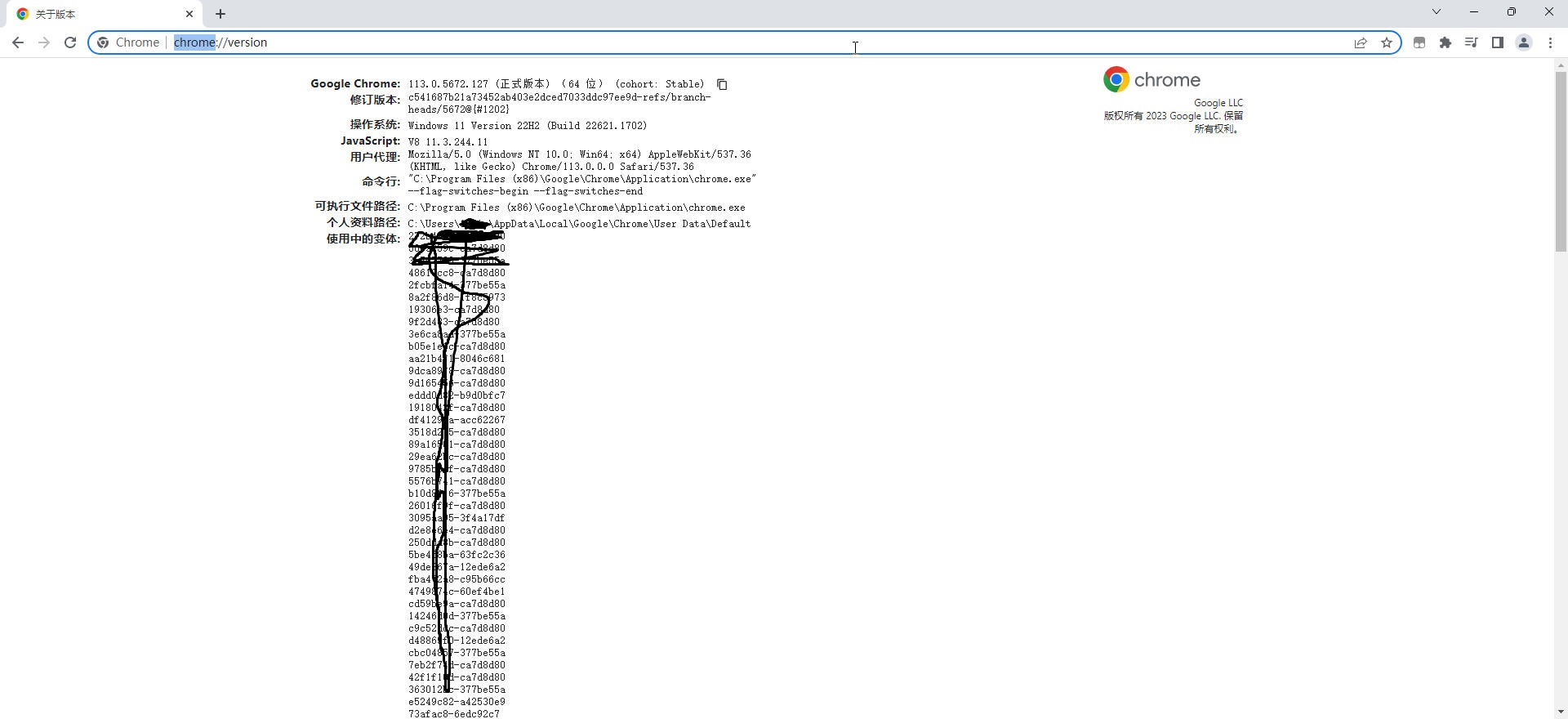Click the version number 113.0.5672.127
This screenshot has height=719, width=1568.
click(448, 84)
